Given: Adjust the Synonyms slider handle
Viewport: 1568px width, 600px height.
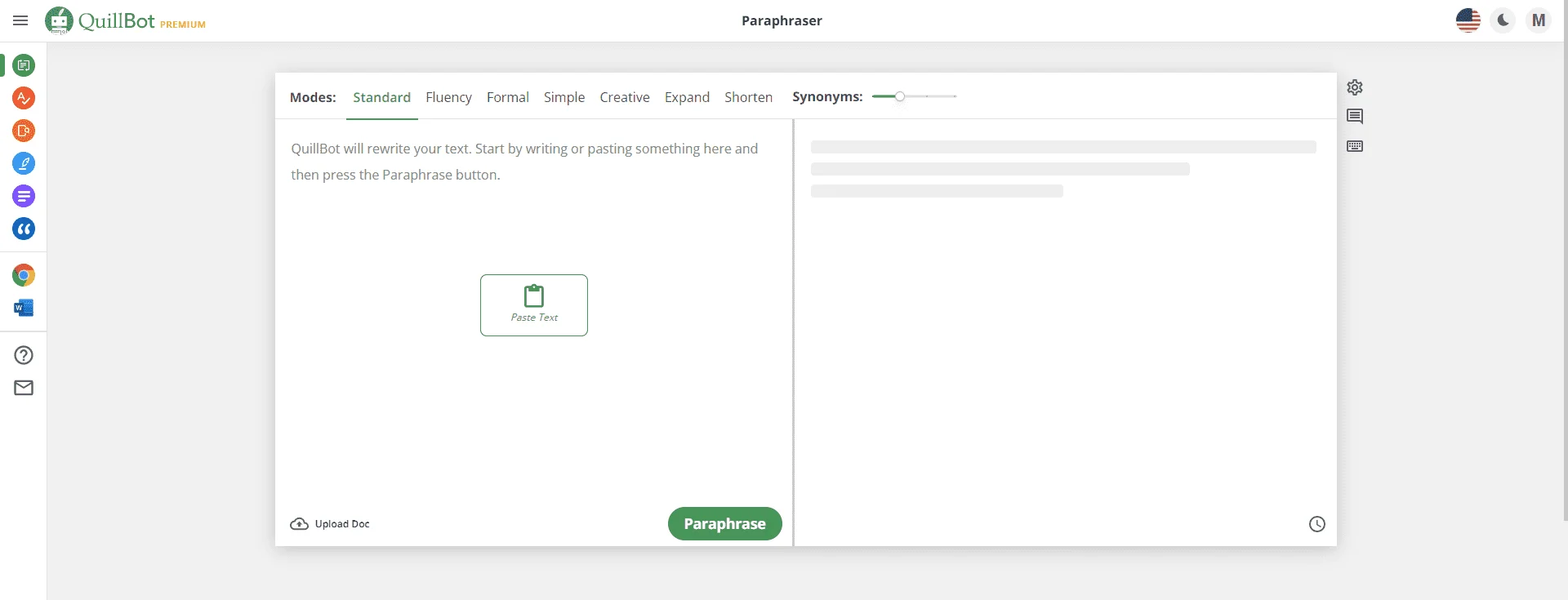Looking at the screenshot, I should tap(900, 96).
